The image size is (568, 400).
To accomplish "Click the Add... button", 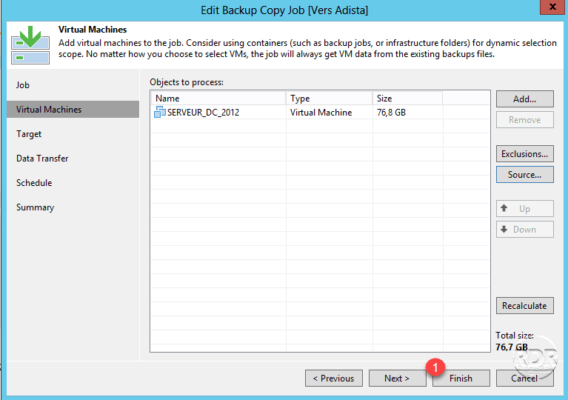I will coord(525,99).
